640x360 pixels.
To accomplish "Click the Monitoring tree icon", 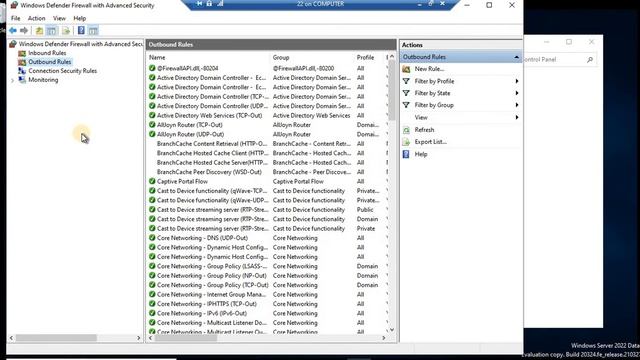I will pos(22,80).
